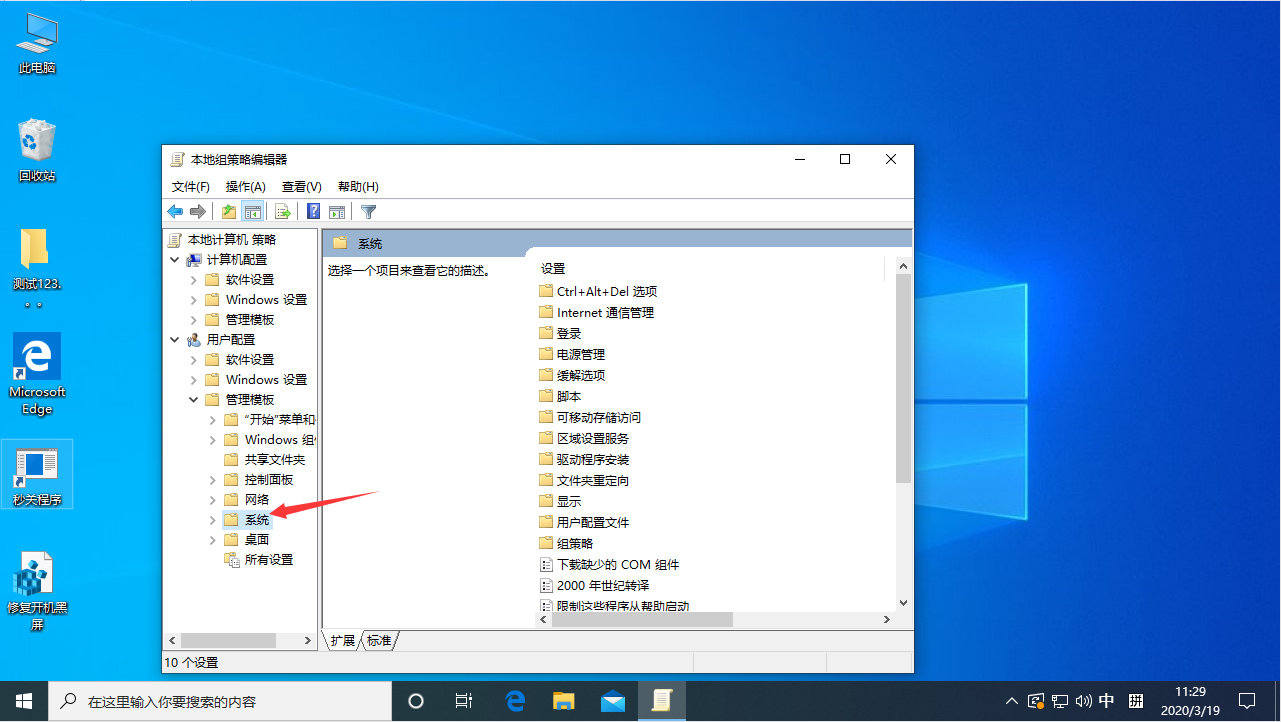
Task: Open the 查看(V) menu
Action: coord(301,186)
